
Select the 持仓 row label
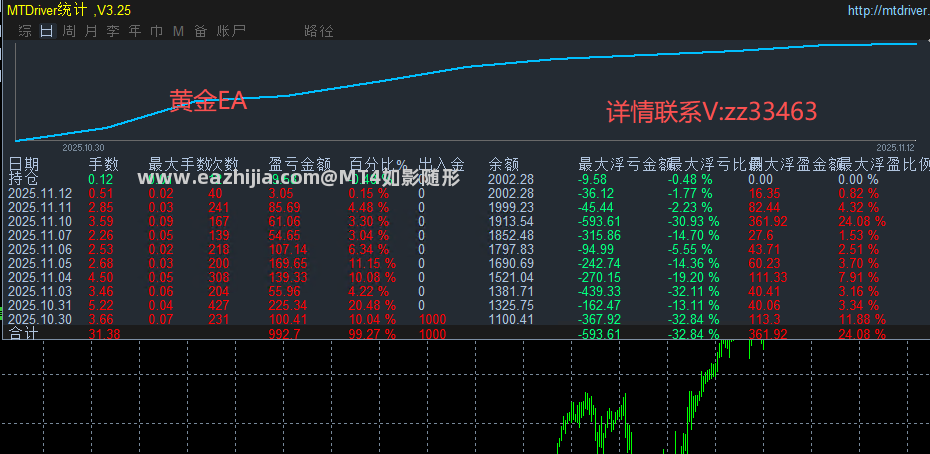pos(24,179)
